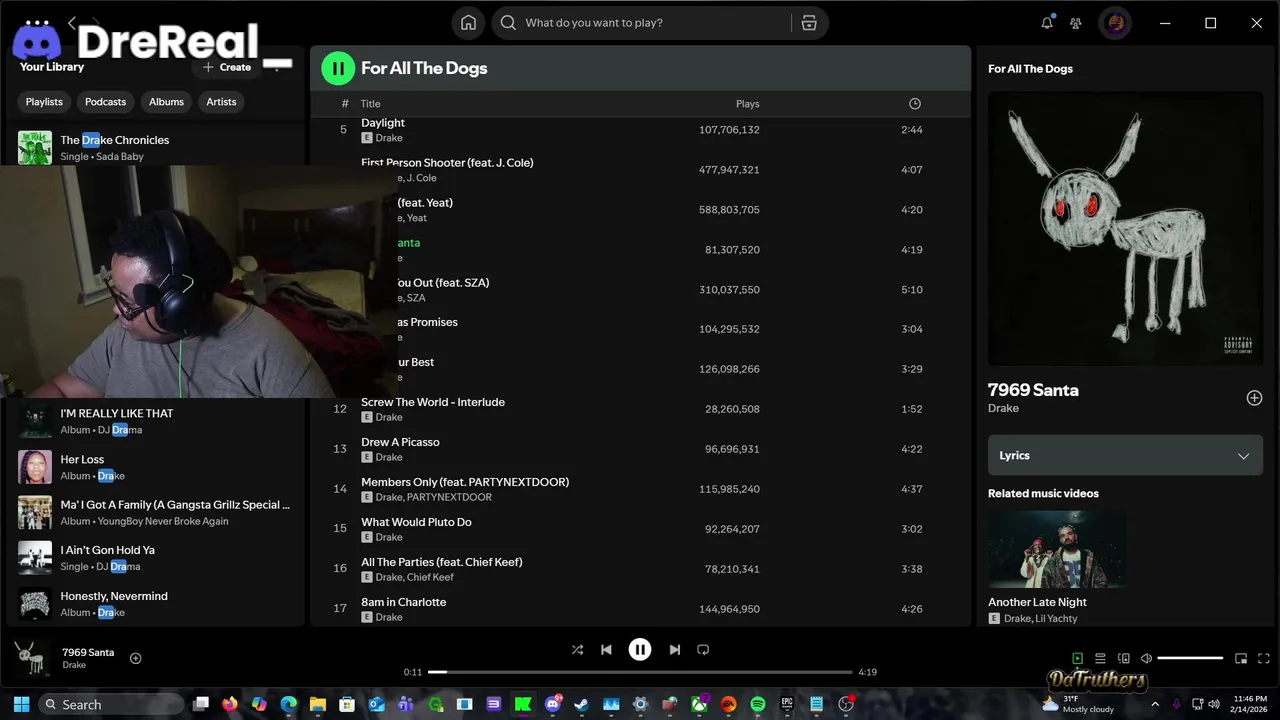
Task: Filter library by Albums
Action: point(166,102)
